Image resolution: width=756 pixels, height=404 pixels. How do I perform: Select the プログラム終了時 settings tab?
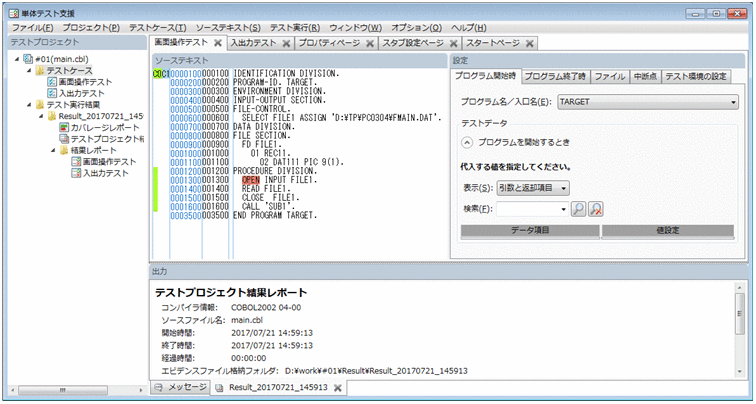(x=554, y=76)
